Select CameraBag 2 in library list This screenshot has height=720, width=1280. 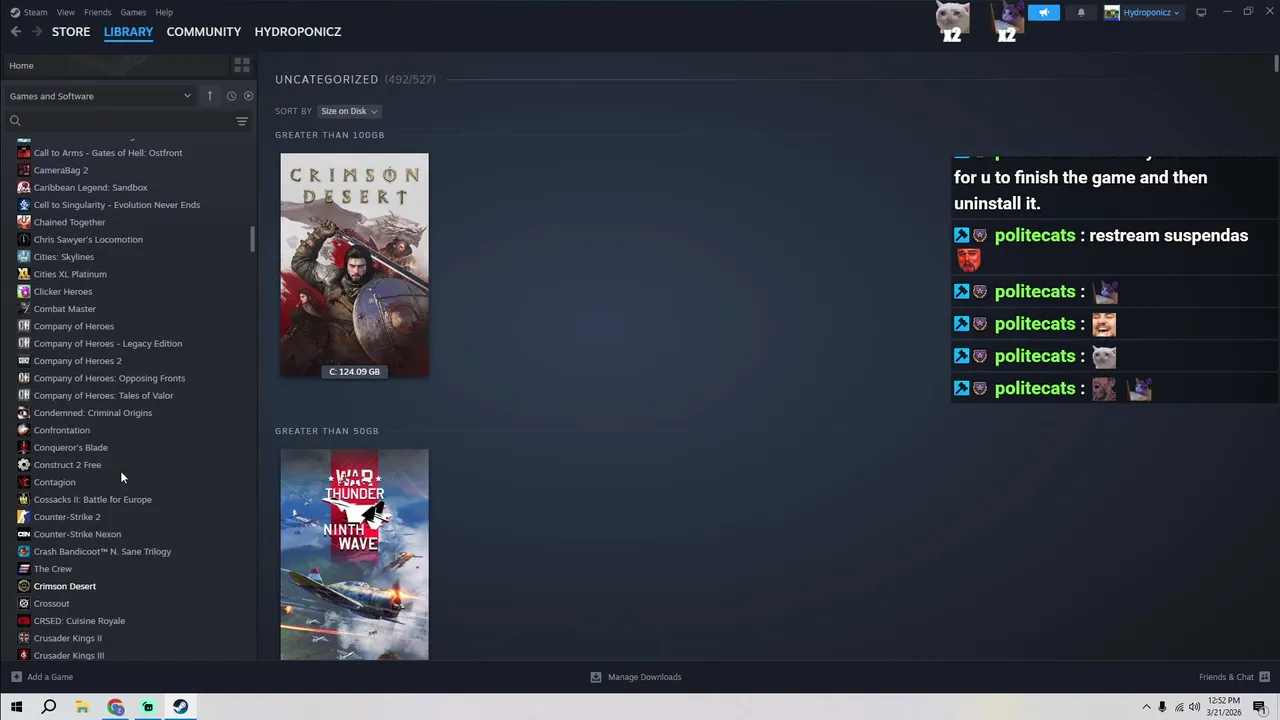click(61, 170)
